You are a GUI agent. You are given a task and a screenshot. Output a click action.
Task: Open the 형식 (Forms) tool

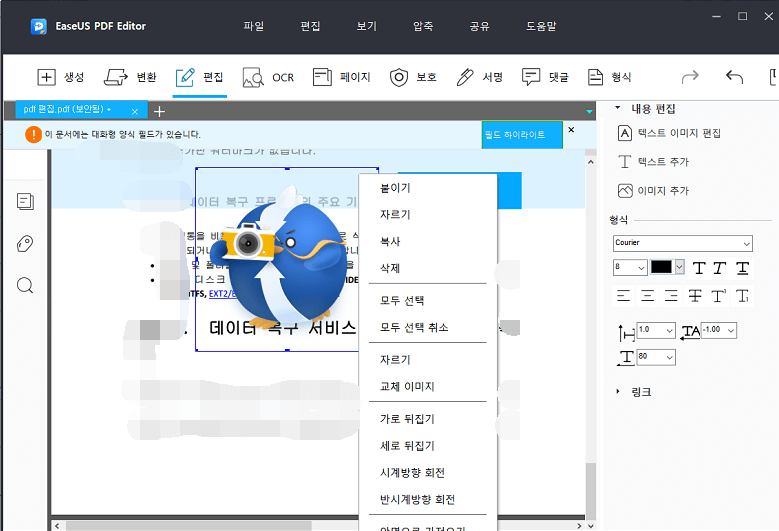tap(609, 77)
